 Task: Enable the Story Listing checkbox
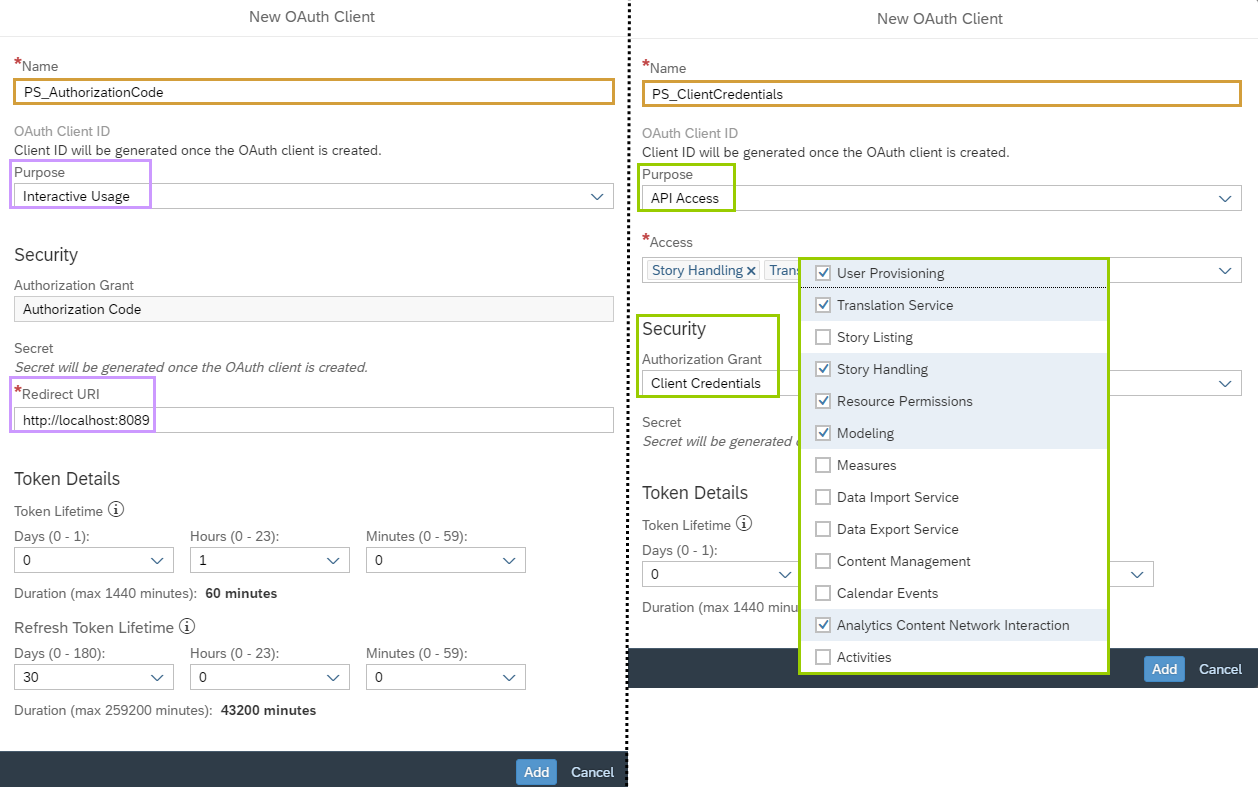click(823, 337)
